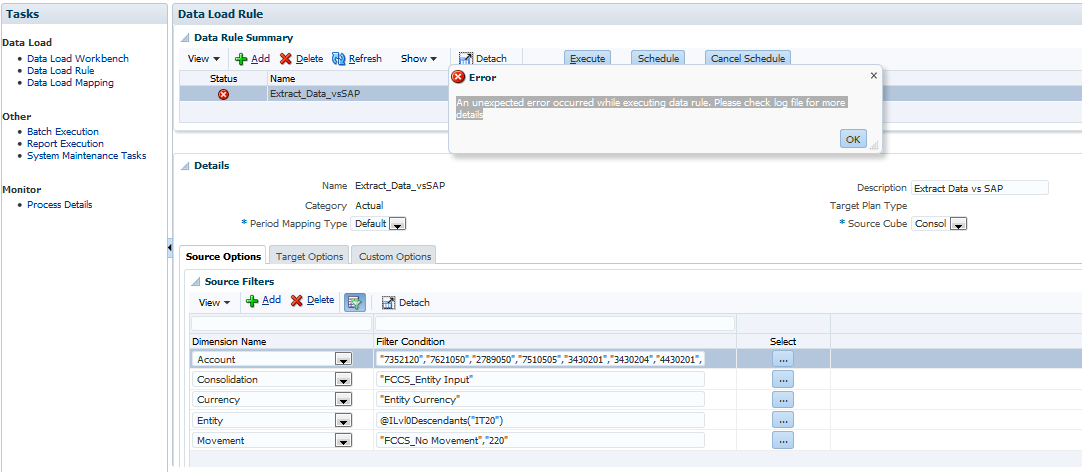Open the Data Load Workbench link
Screen dimensions: 1082x472
[78, 59]
